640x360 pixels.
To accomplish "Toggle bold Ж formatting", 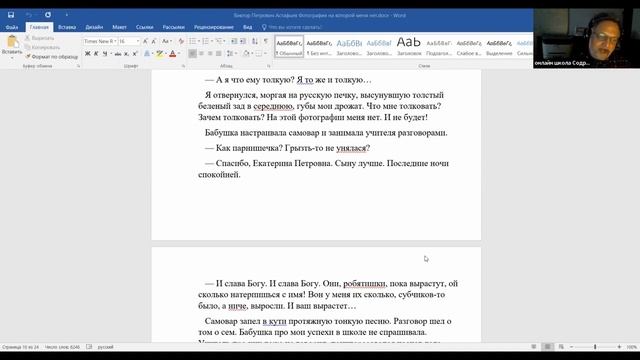I will [x=87, y=53].
